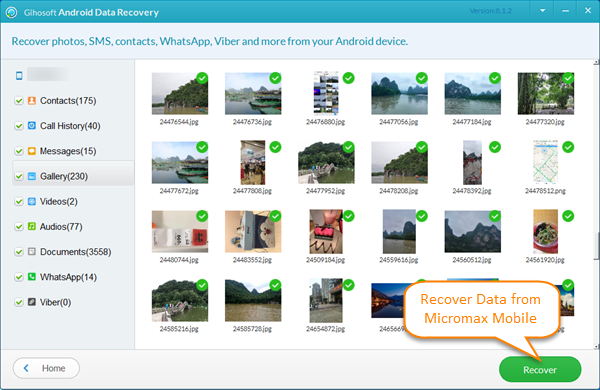Click the Contacts category icon

32,101
